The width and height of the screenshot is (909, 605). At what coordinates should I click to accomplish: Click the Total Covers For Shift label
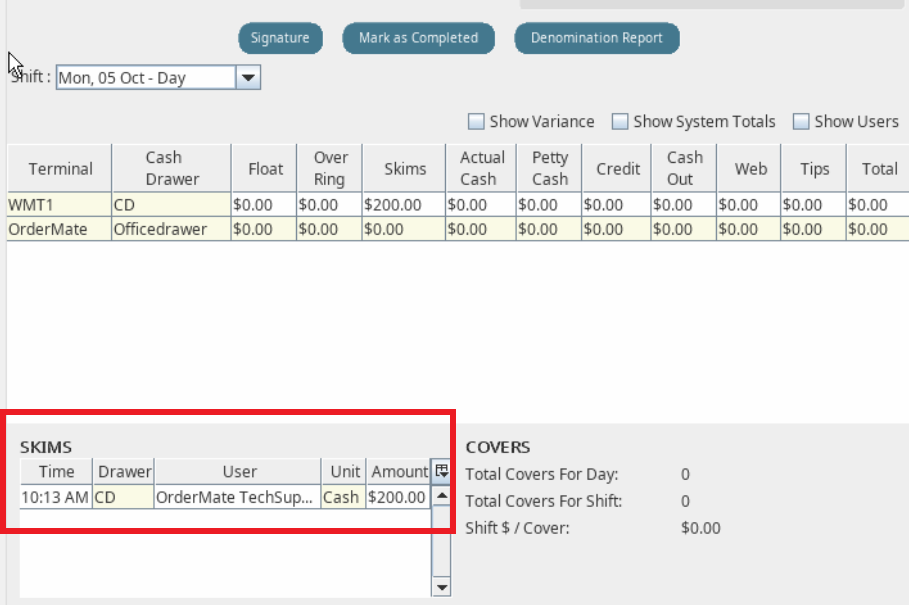click(x=543, y=501)
